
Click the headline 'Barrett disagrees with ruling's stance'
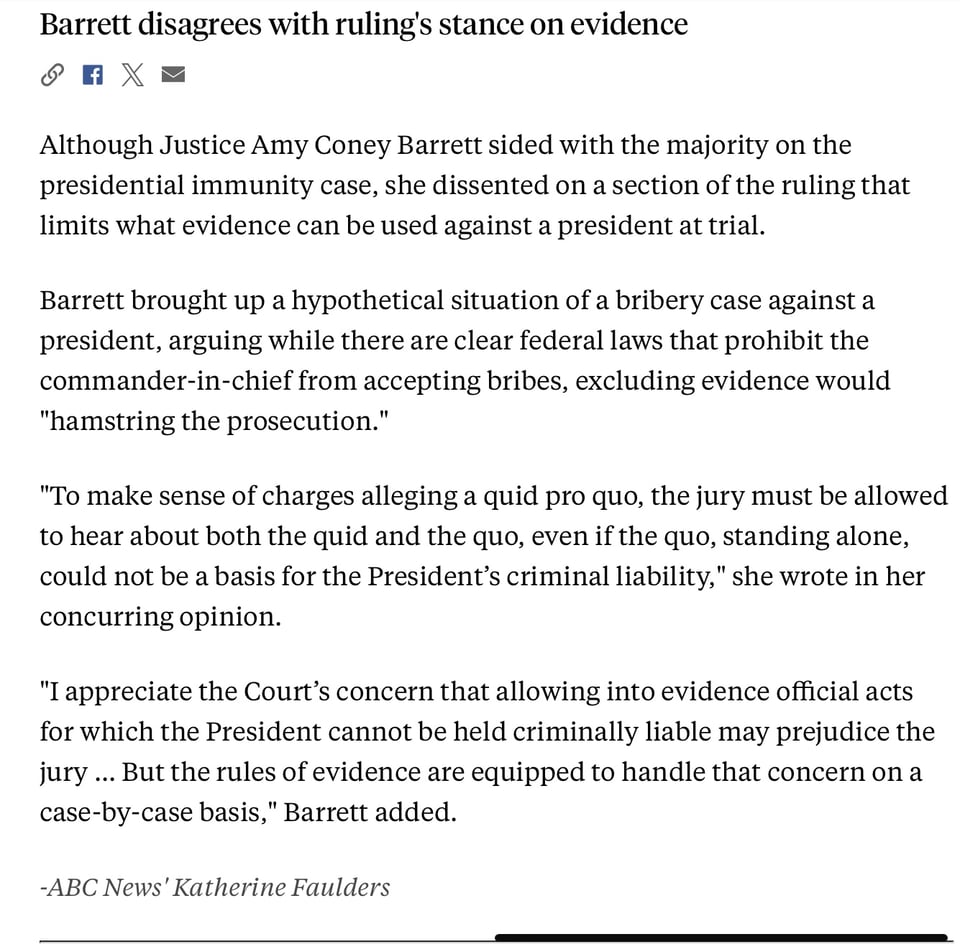point(363,24)
